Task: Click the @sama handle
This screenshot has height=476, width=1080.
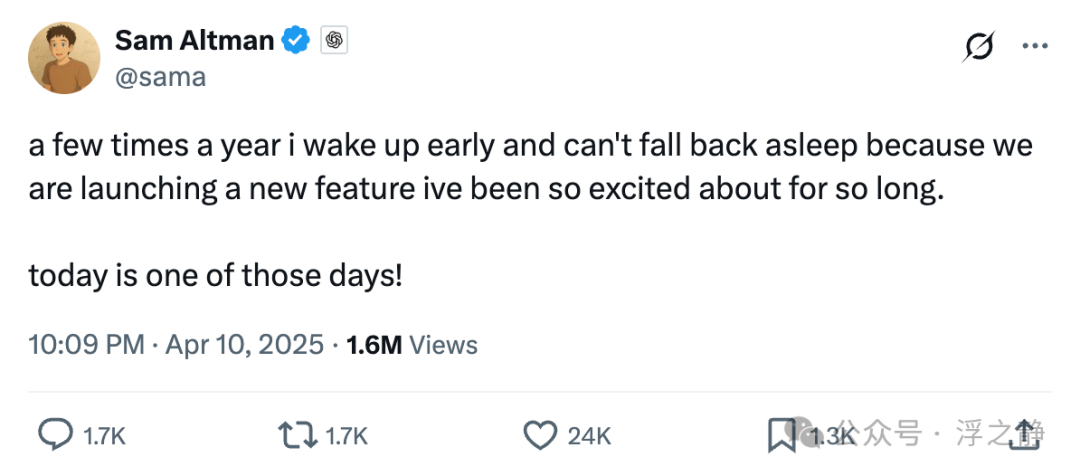Action: click(160, 77)
